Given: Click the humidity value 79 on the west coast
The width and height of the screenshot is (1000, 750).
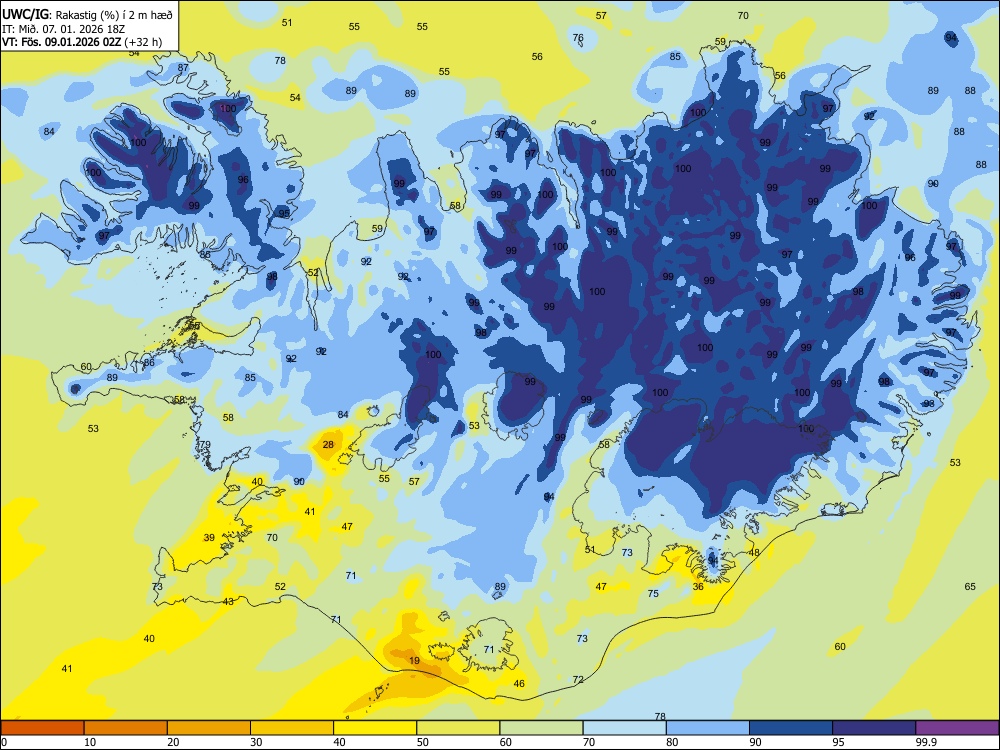Looking at the screenshot, I should click(205, 445).
